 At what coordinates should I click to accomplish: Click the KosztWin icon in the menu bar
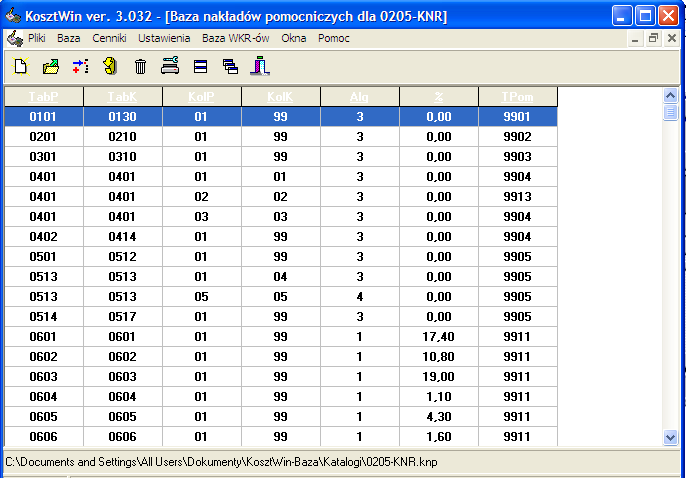point(14,39)
